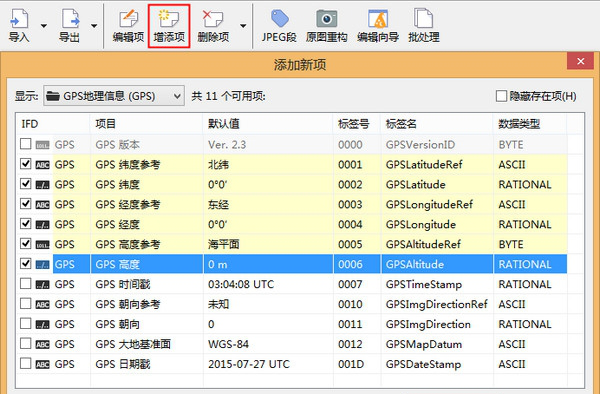Close the 添加新项 dialog
600x409 pixels.
click(580, 61)
